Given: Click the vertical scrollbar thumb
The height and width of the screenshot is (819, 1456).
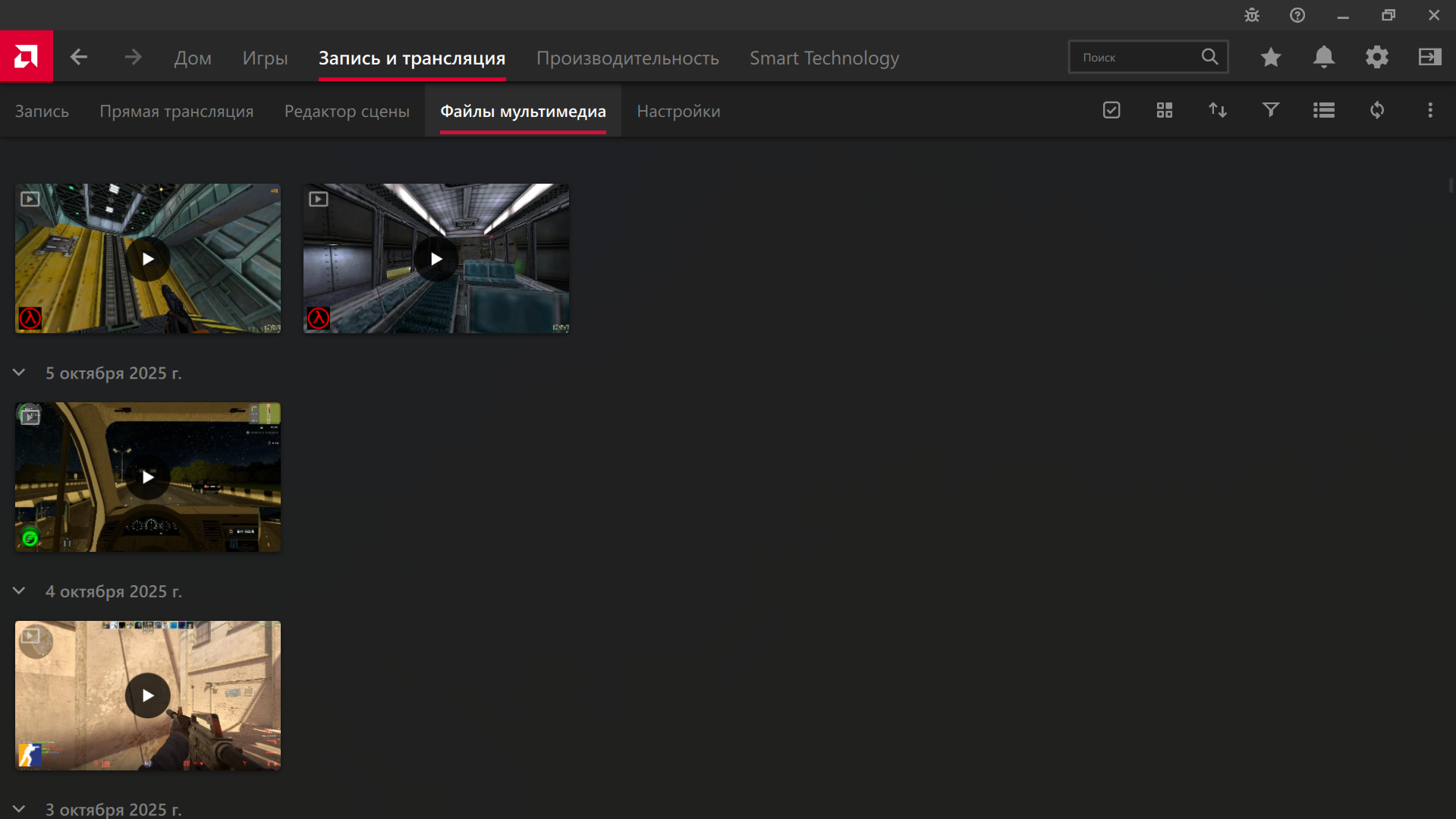Looking at the screenshot, I should tap(1451, 185).
